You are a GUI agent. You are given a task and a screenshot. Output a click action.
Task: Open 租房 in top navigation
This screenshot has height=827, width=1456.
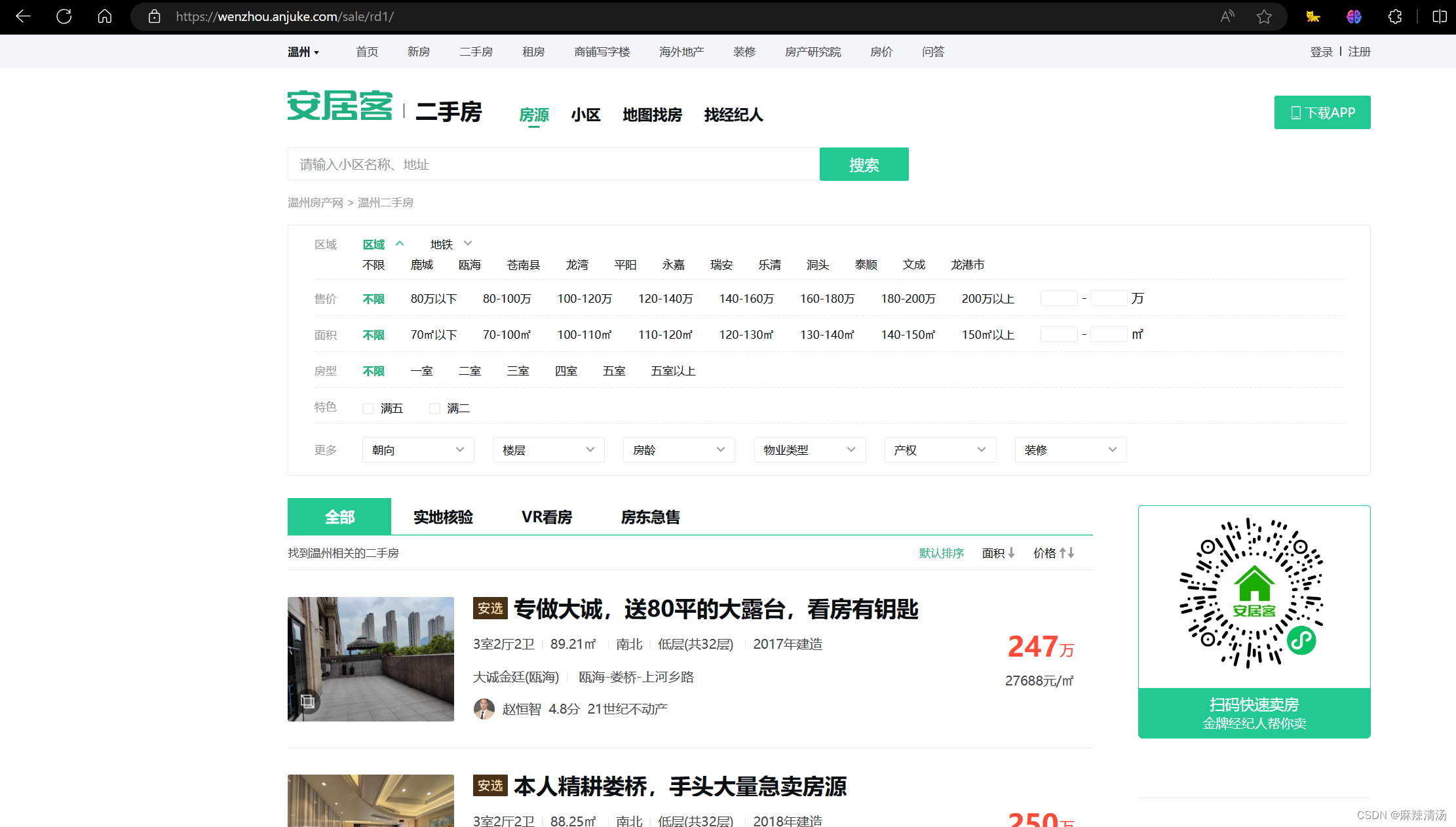(533, 52)
